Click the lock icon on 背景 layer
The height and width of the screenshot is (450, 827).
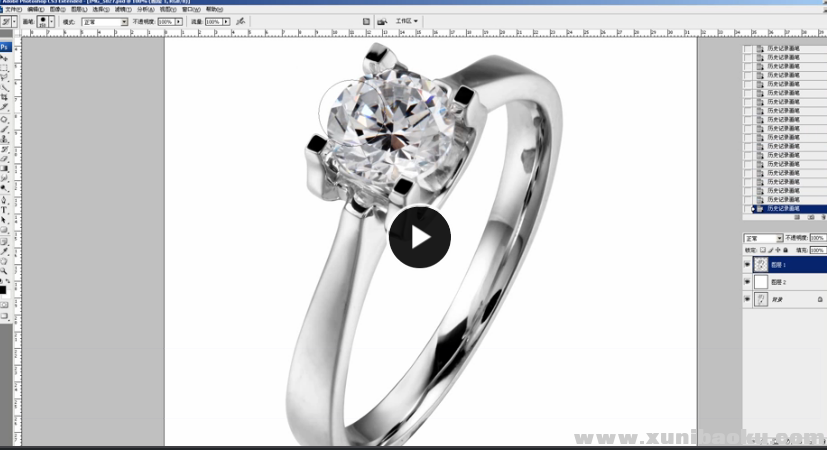(x=819, y=299)
